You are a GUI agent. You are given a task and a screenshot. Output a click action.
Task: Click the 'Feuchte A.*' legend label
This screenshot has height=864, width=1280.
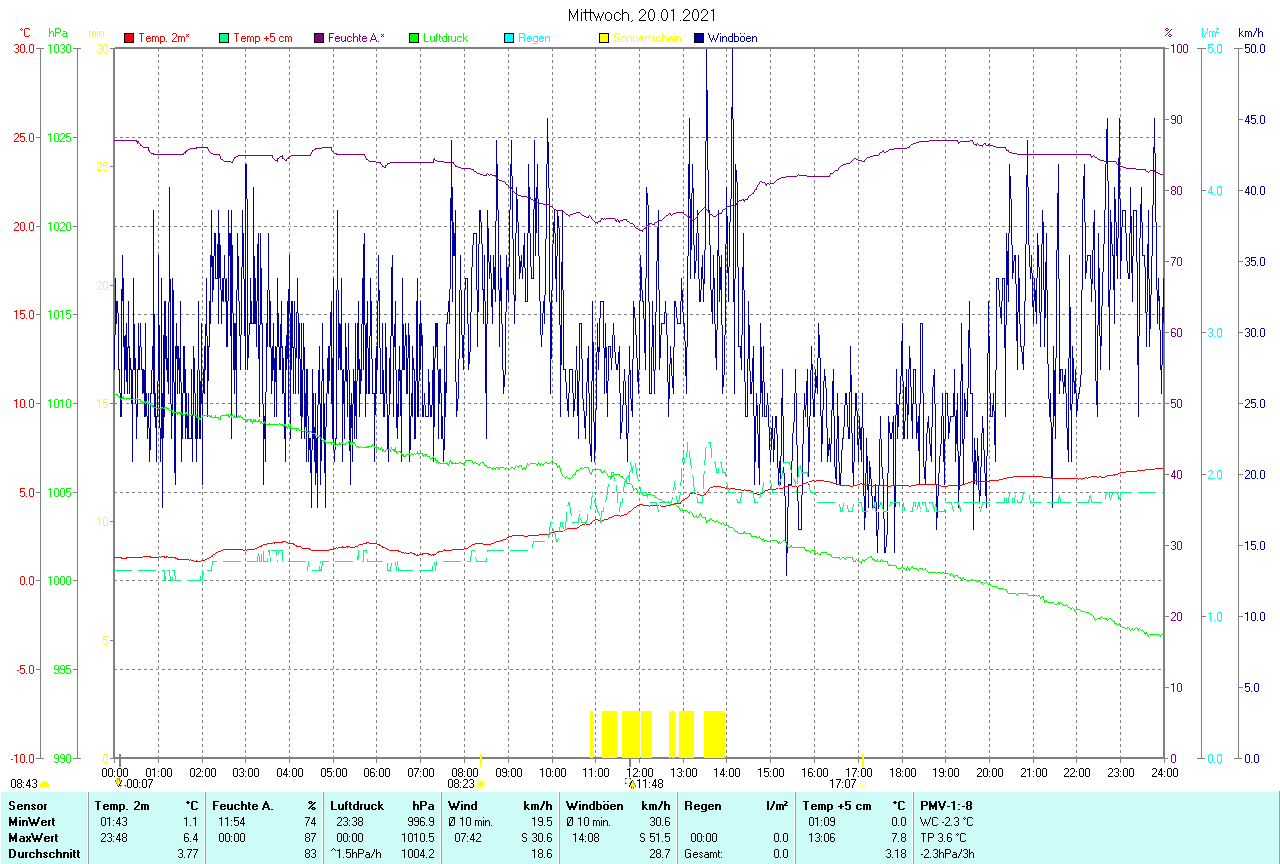point(356,38)
